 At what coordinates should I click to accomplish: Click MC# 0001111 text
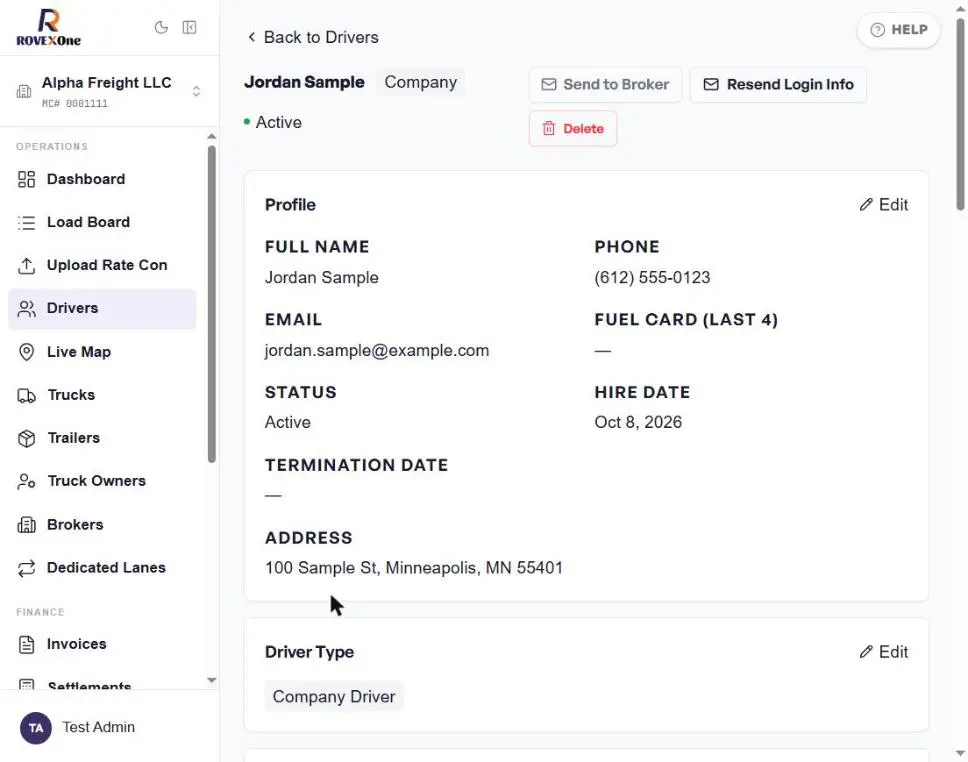[75, 104]
